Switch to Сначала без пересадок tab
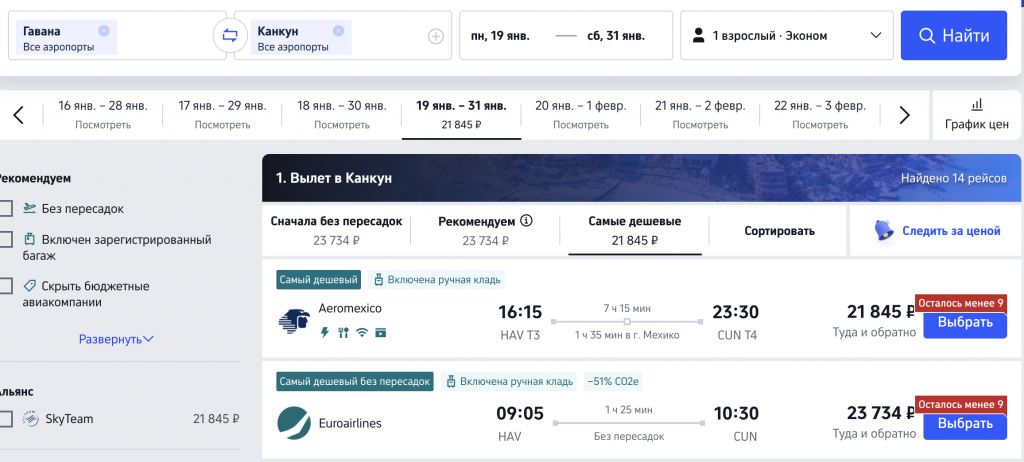The height and width of the screenshot is (462, 1024). point(335,230)
